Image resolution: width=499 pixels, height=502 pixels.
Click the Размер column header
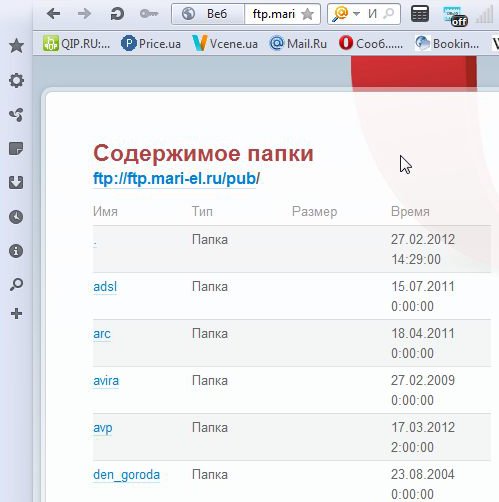point(315,212)
